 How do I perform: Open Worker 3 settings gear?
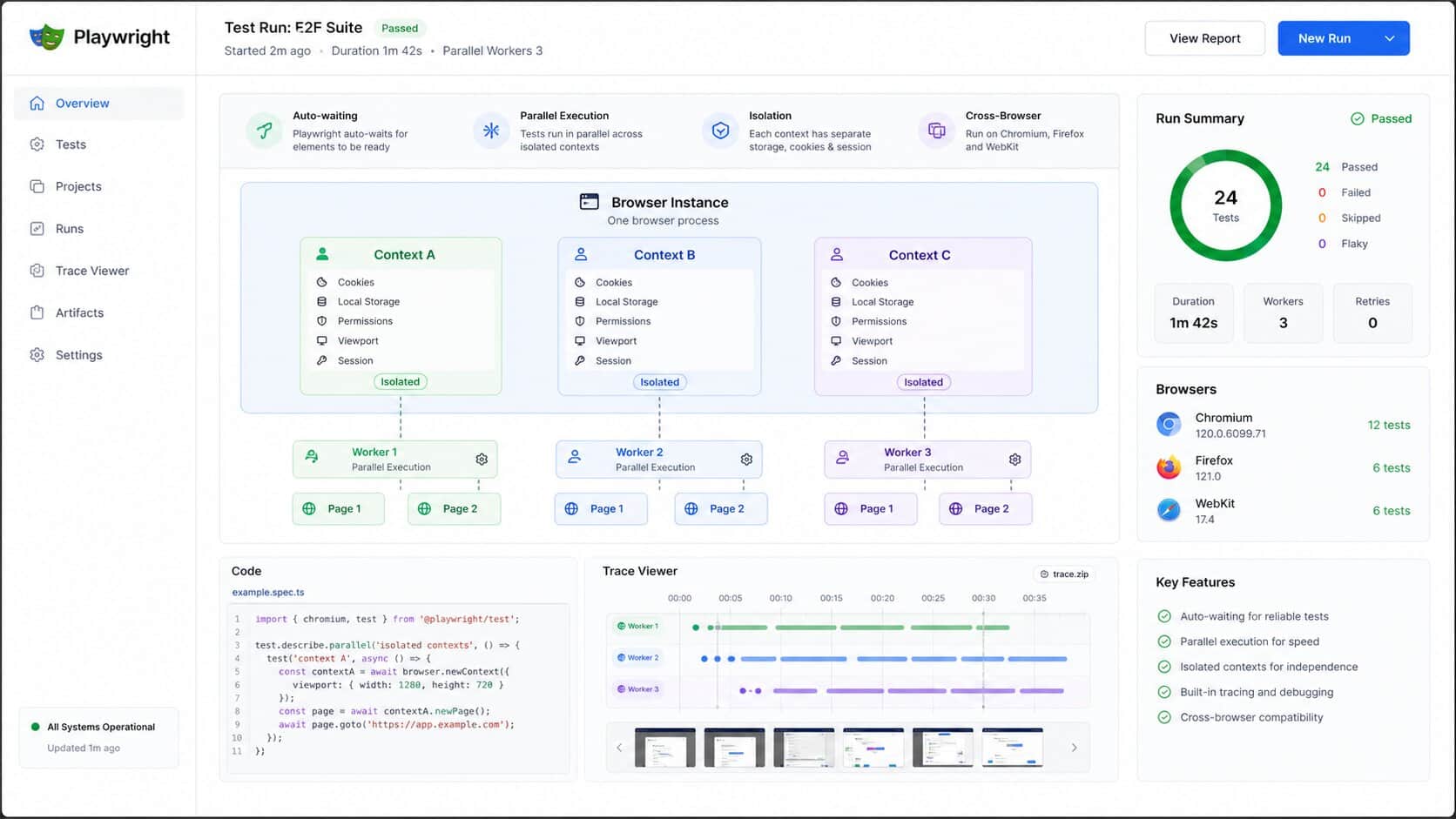[x=1014, y=460]
